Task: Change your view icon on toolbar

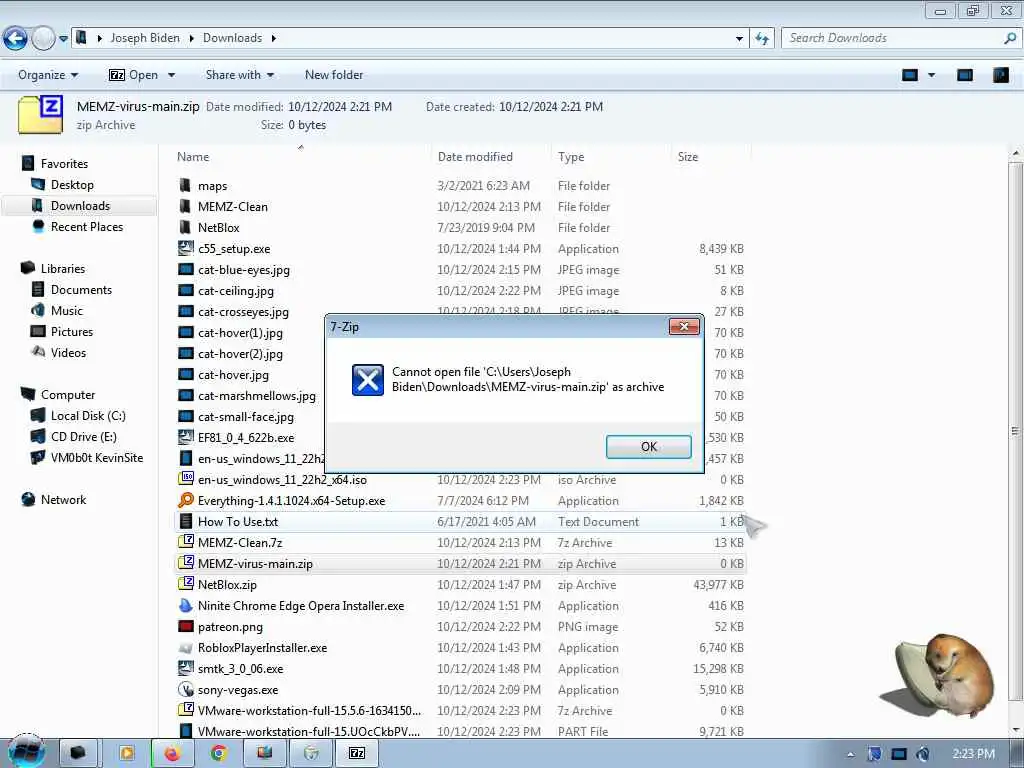Action: [910, 75]
